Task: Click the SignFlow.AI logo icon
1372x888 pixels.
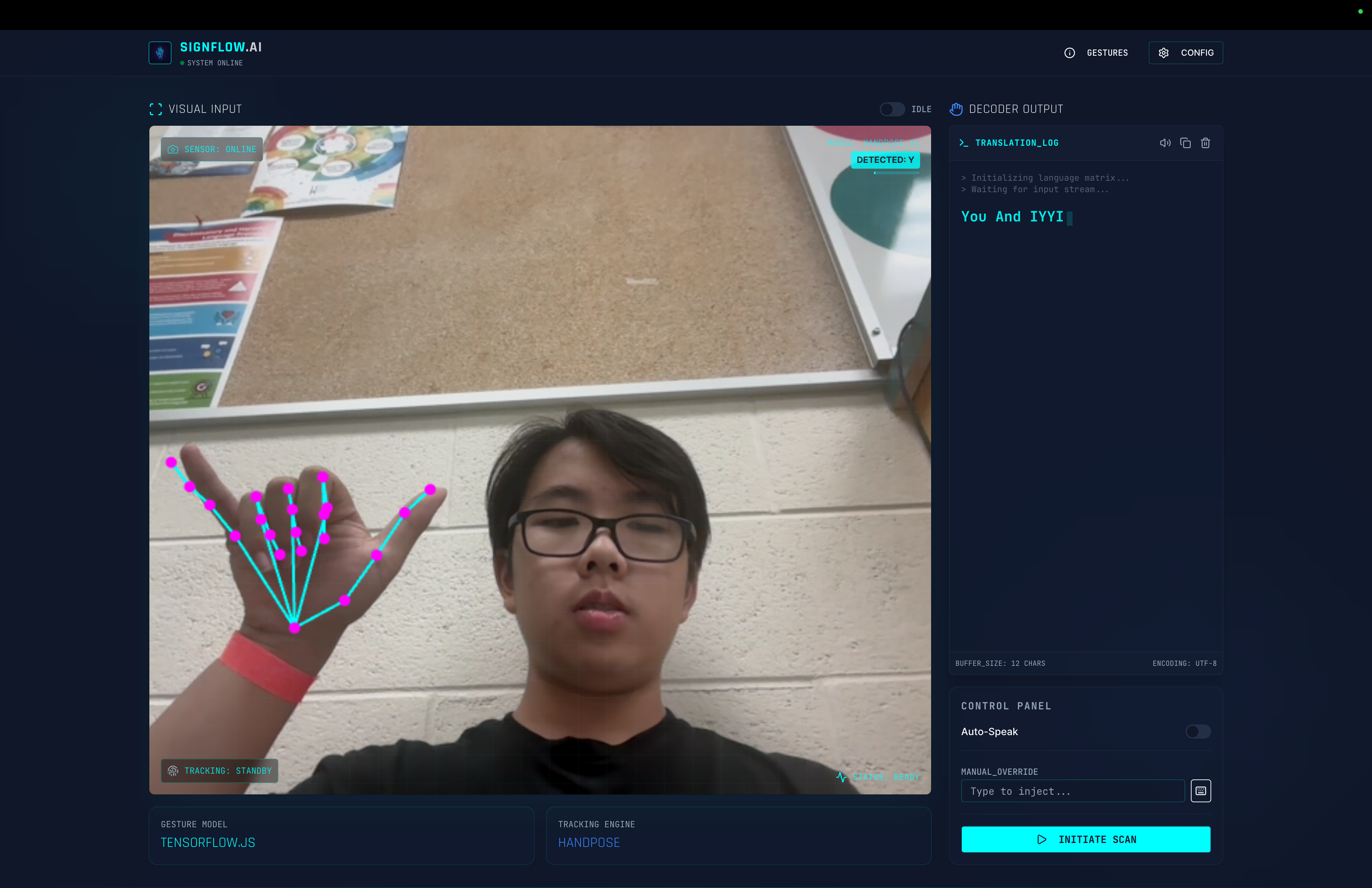Action: [160, 53]
